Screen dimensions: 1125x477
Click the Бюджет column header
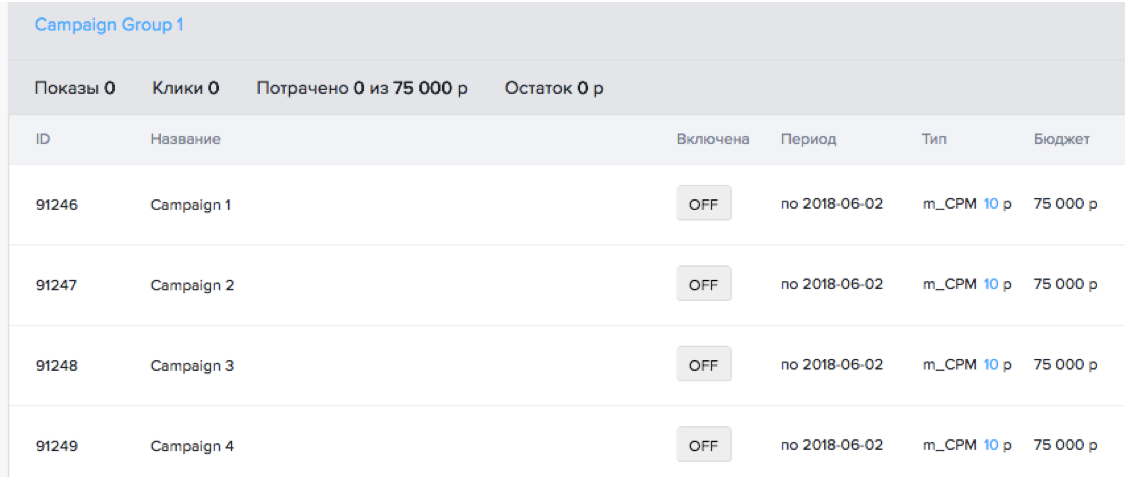click(1061, 139)
